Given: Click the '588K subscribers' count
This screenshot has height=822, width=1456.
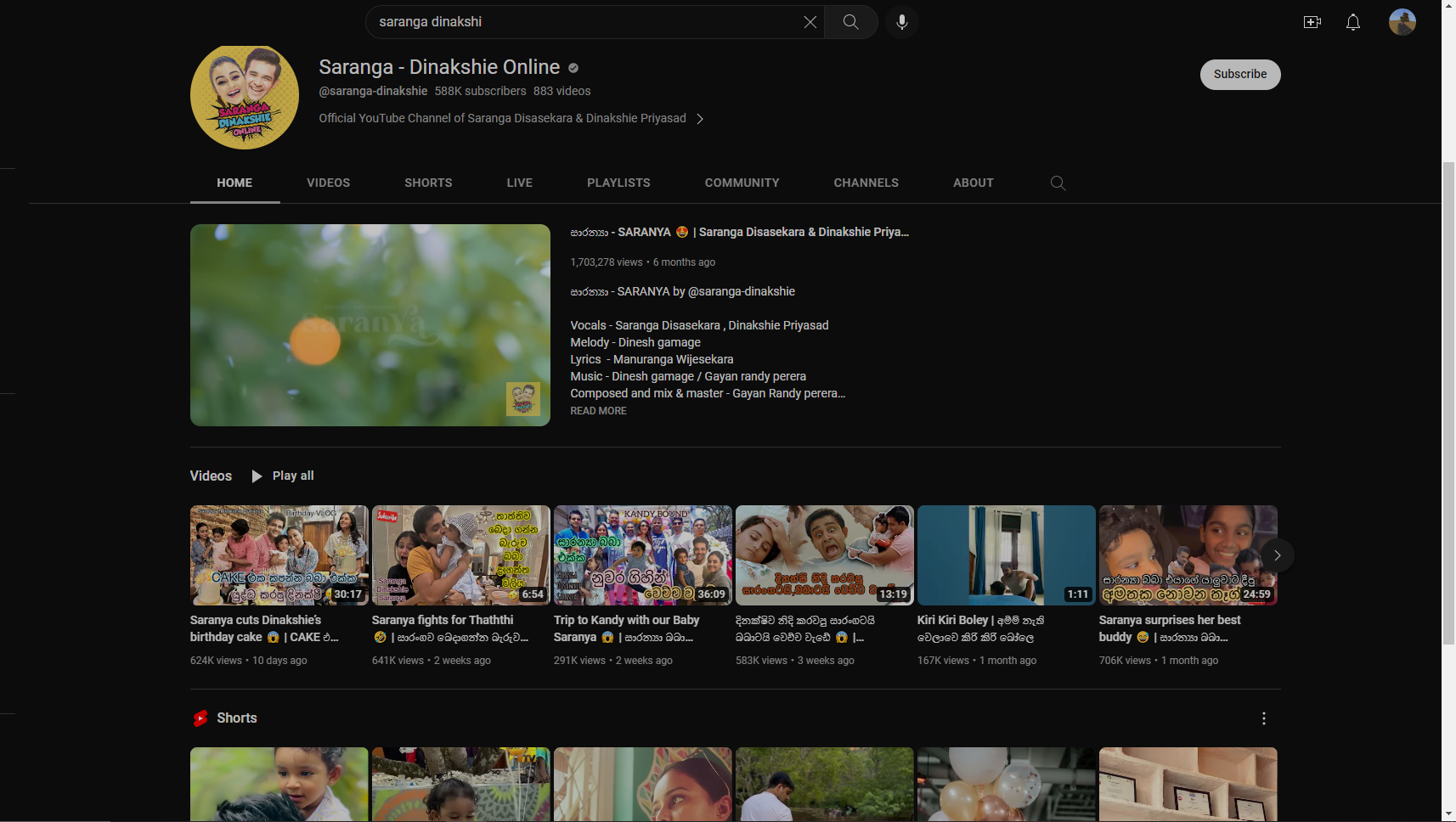Looking at the screenshot, I should tap(481, 91).
